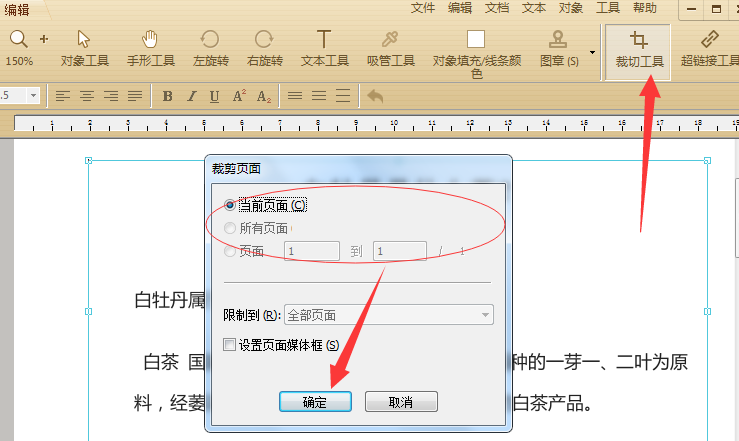739x441 pixels.
Task: Activate the 裁切工具 crop tool
Action: click(639, 52)
